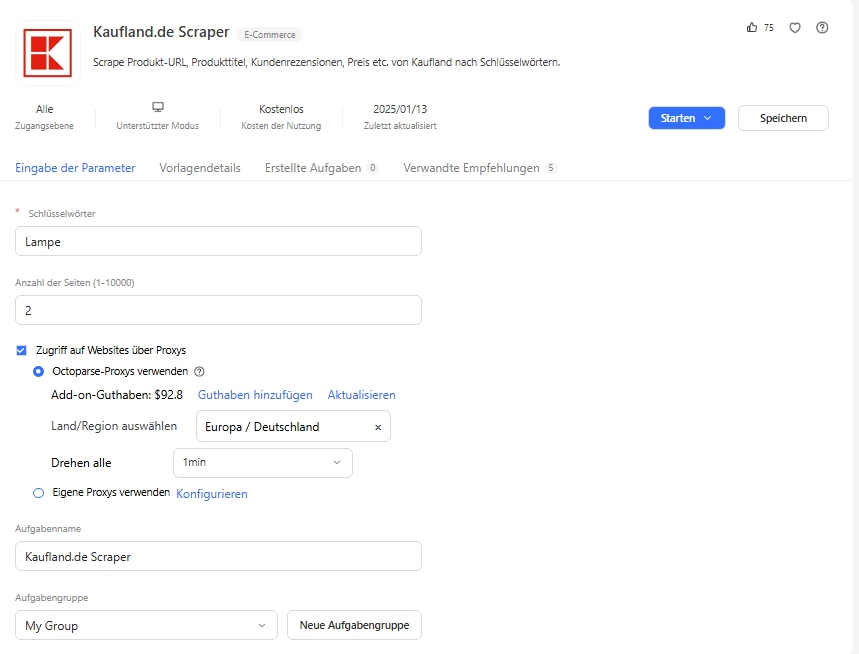Click the 2025/01/13 update date
Image resolution: width=859 pixels, height=654 pixels.
point(400,109)
